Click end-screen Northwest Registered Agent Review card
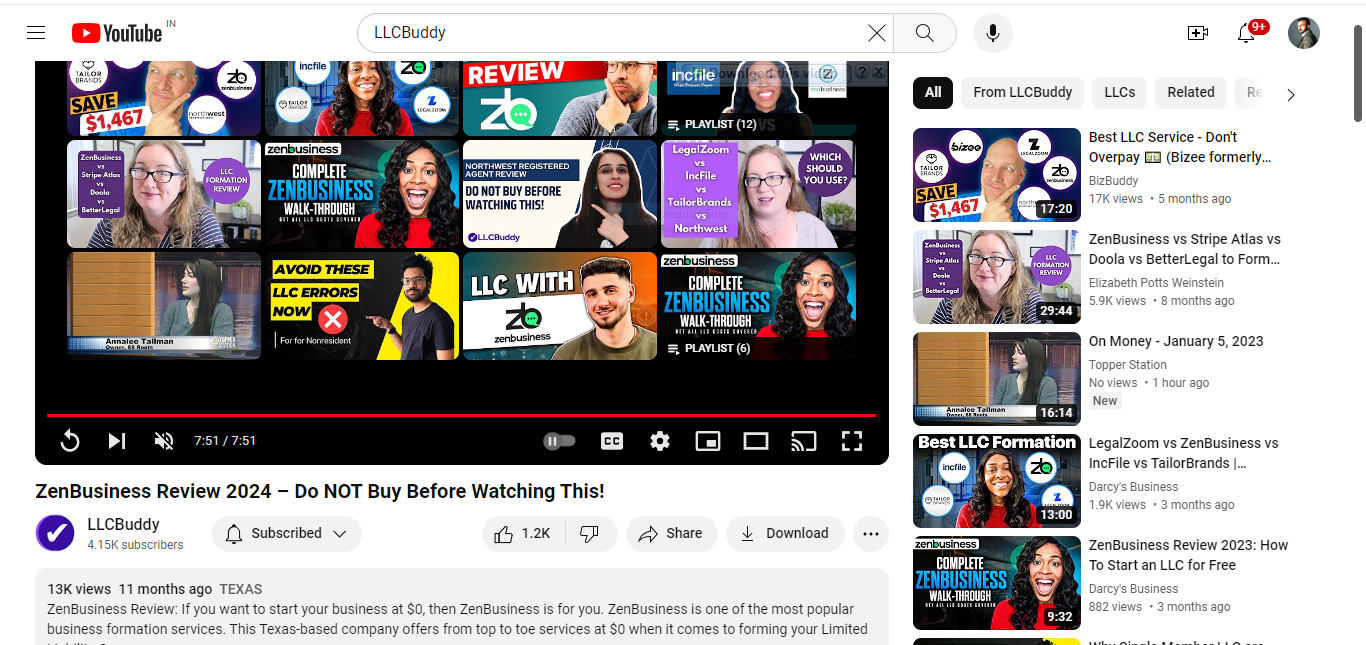 [x=560, y=194]
